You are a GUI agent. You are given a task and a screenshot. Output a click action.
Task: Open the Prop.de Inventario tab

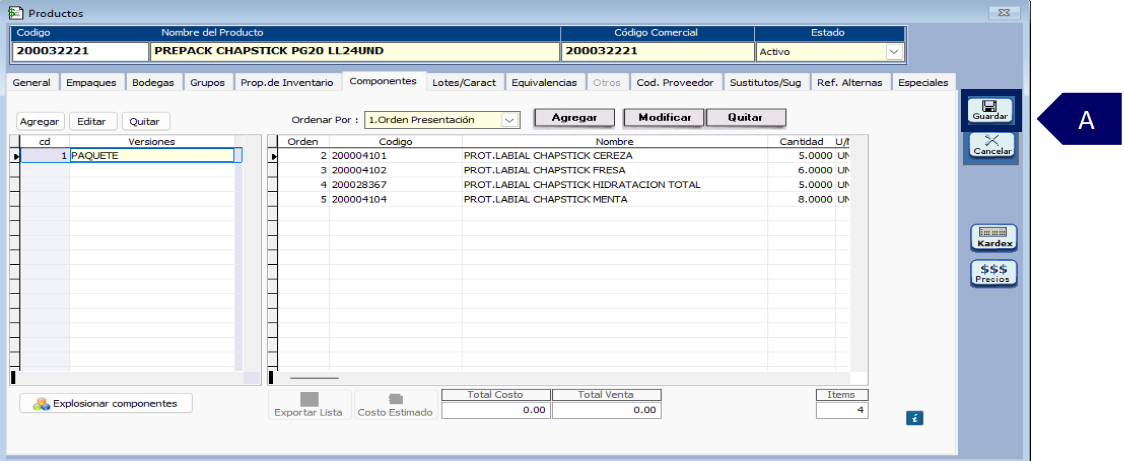[x=287, y=82]
